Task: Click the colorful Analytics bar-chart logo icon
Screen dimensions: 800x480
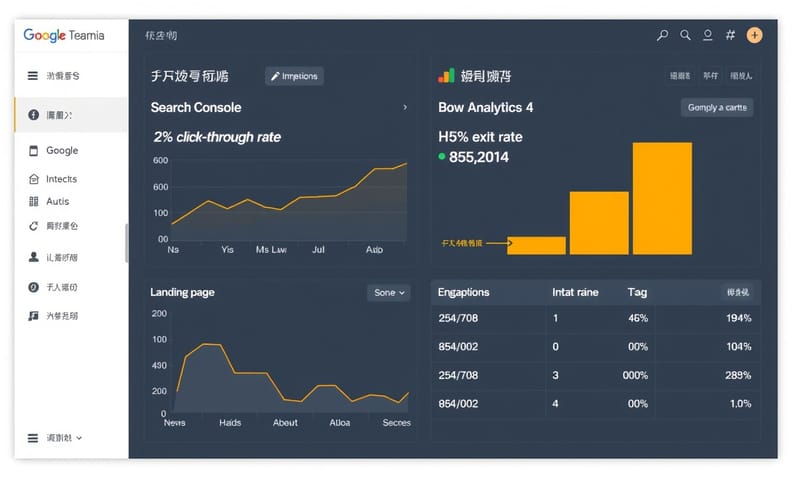Action: pyautogui.click(x=446, y=76)
